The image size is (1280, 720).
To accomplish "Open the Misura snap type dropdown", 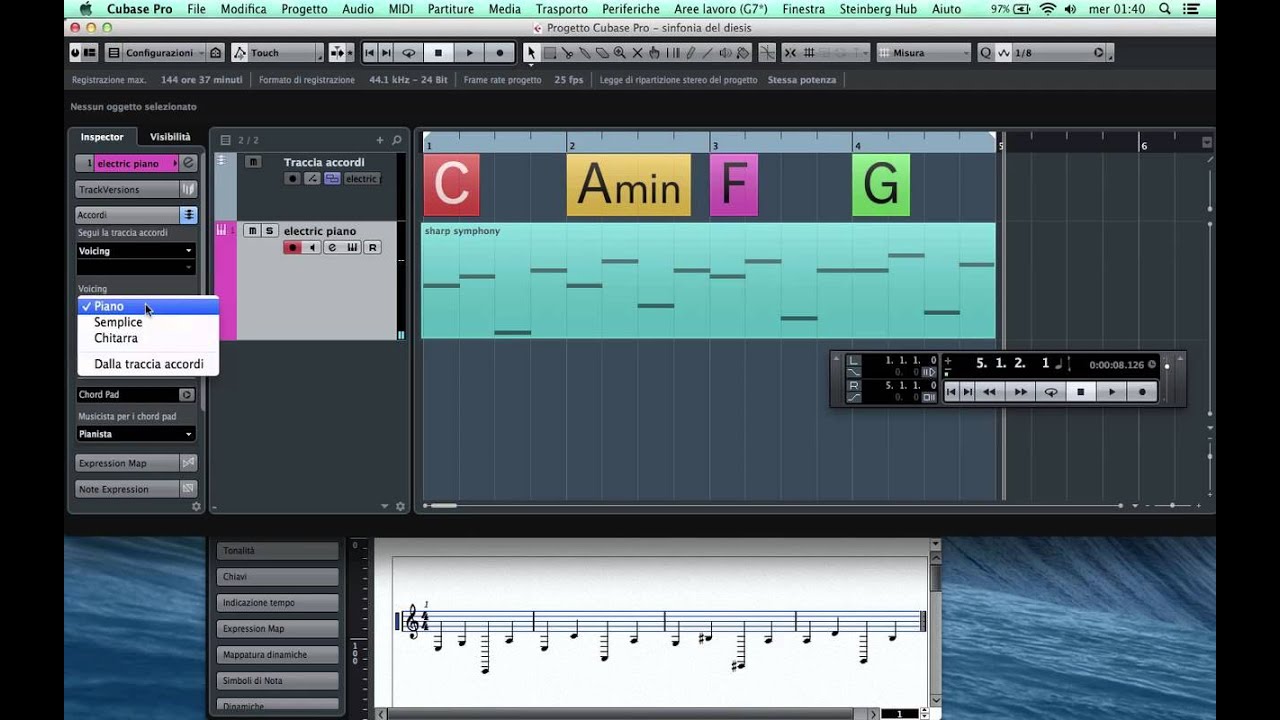I will pyautogui.click(x=922, y=52).
